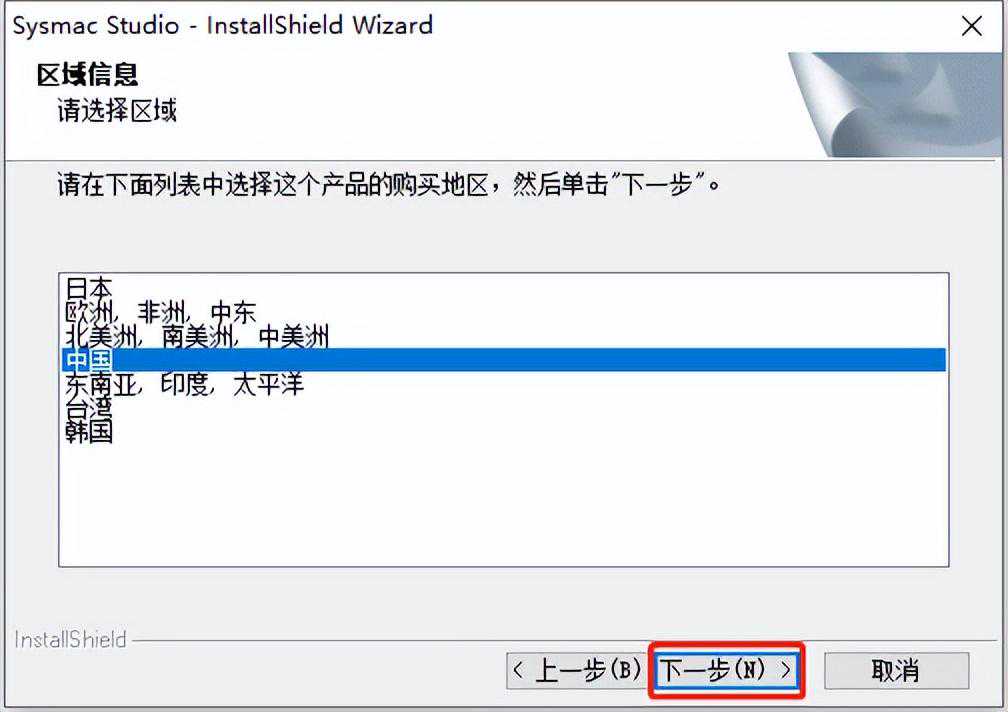Click the instruction text about 购买地区
The width and height of the screenshot is (1008, 712).
388,184
